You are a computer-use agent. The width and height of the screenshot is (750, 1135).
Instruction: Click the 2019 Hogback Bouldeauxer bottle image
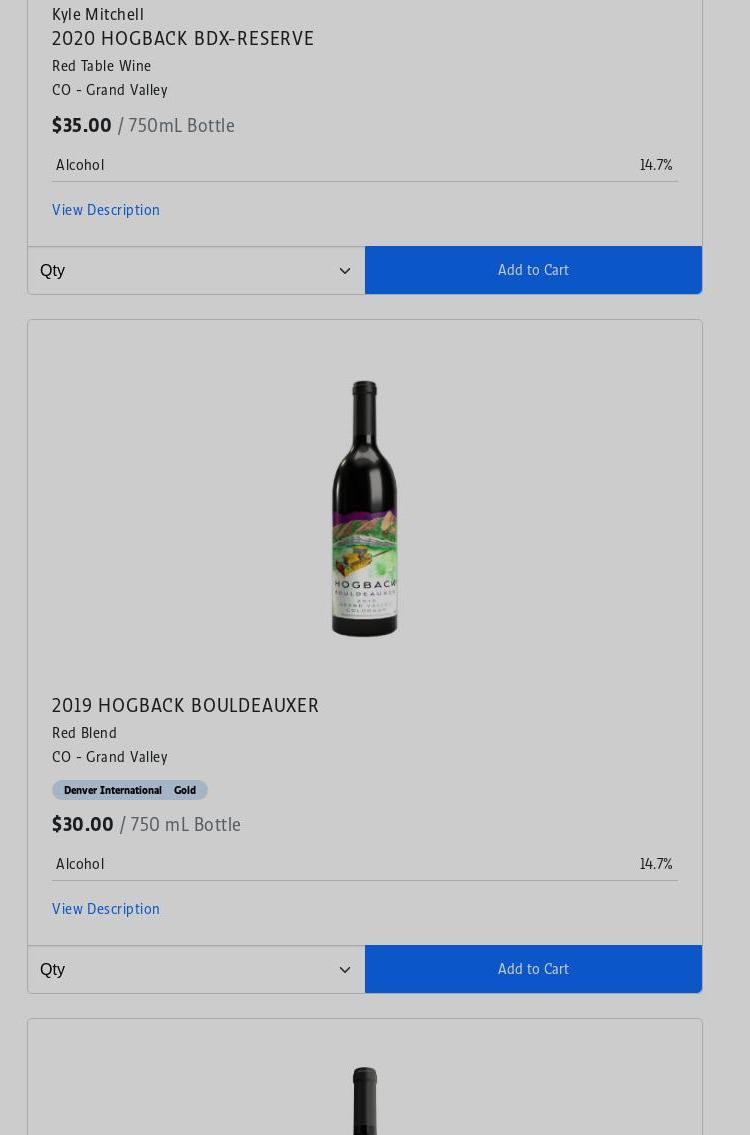coord(365,508)
